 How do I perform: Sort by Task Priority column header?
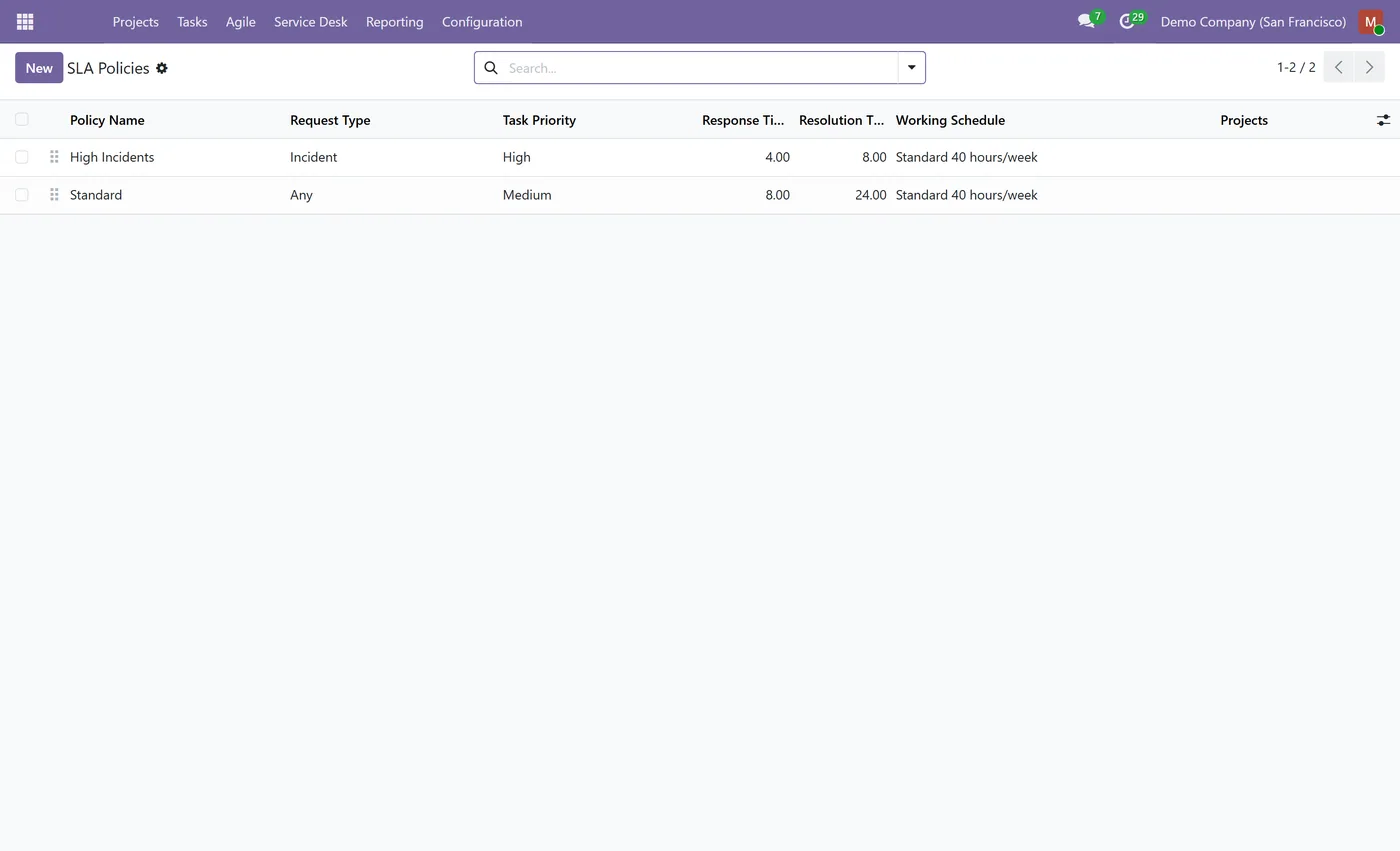539,120
